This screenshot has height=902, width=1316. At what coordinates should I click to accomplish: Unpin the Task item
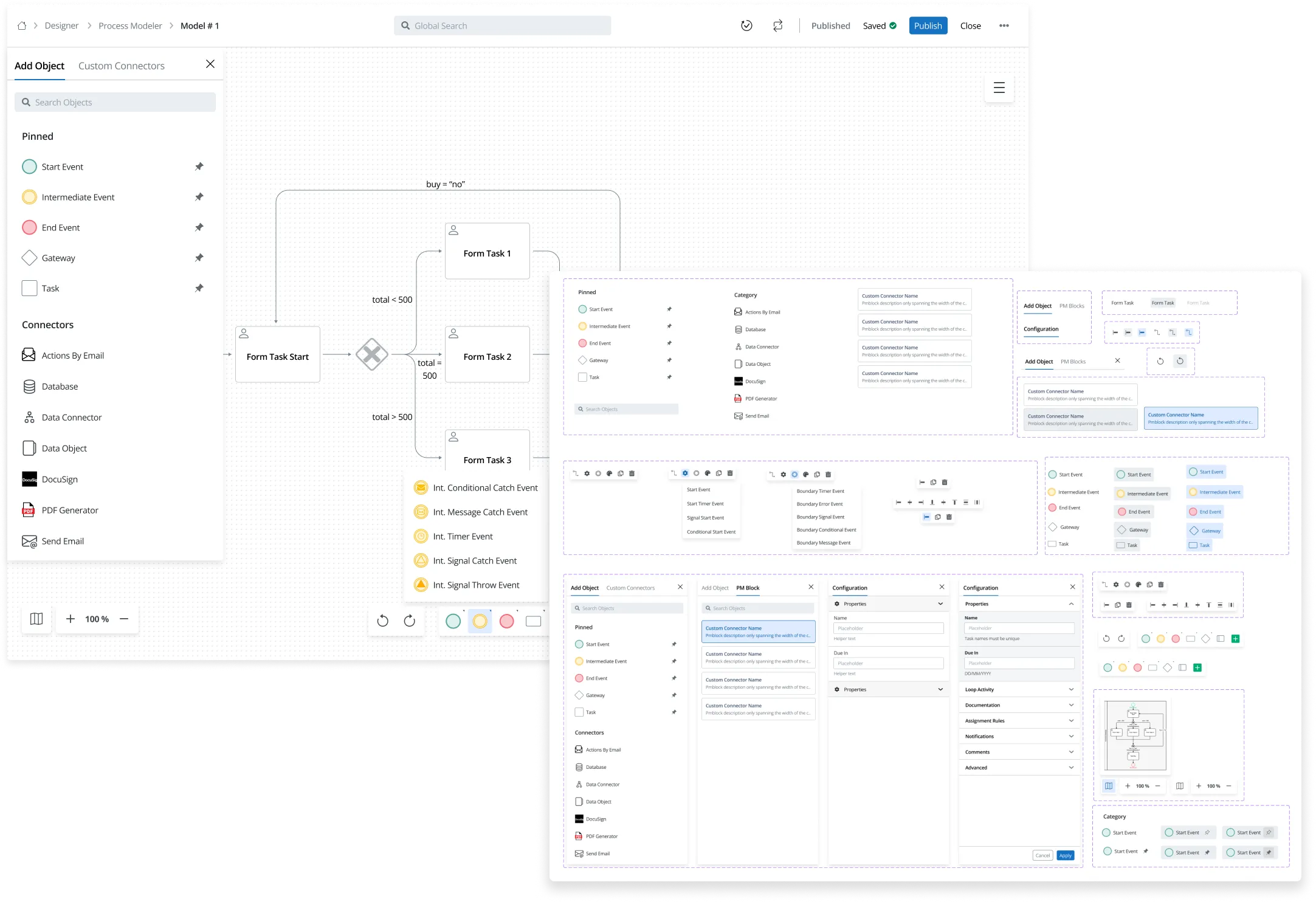coord(199,288)
